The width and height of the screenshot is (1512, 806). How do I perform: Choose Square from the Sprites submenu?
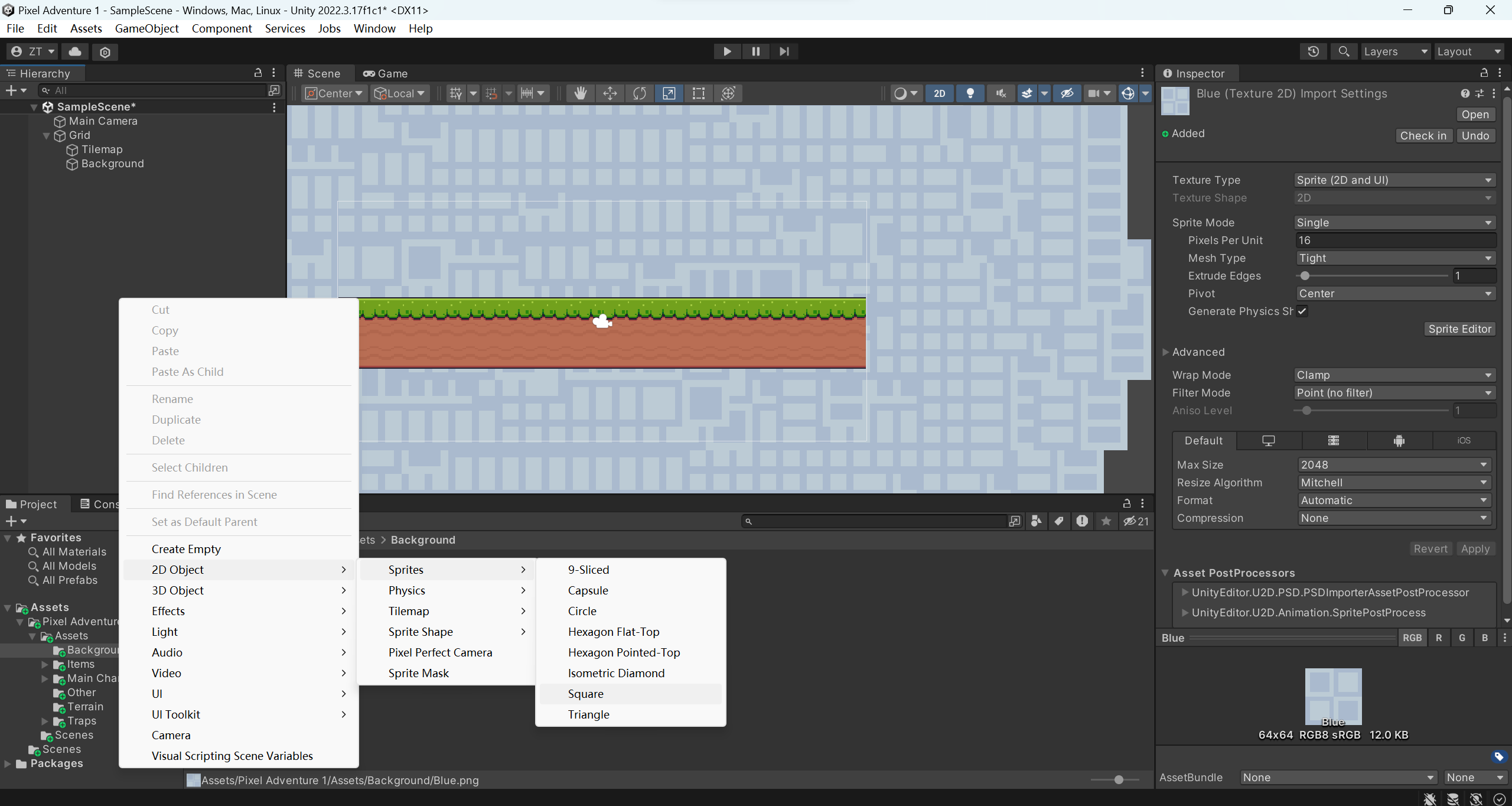click(585, 693)
